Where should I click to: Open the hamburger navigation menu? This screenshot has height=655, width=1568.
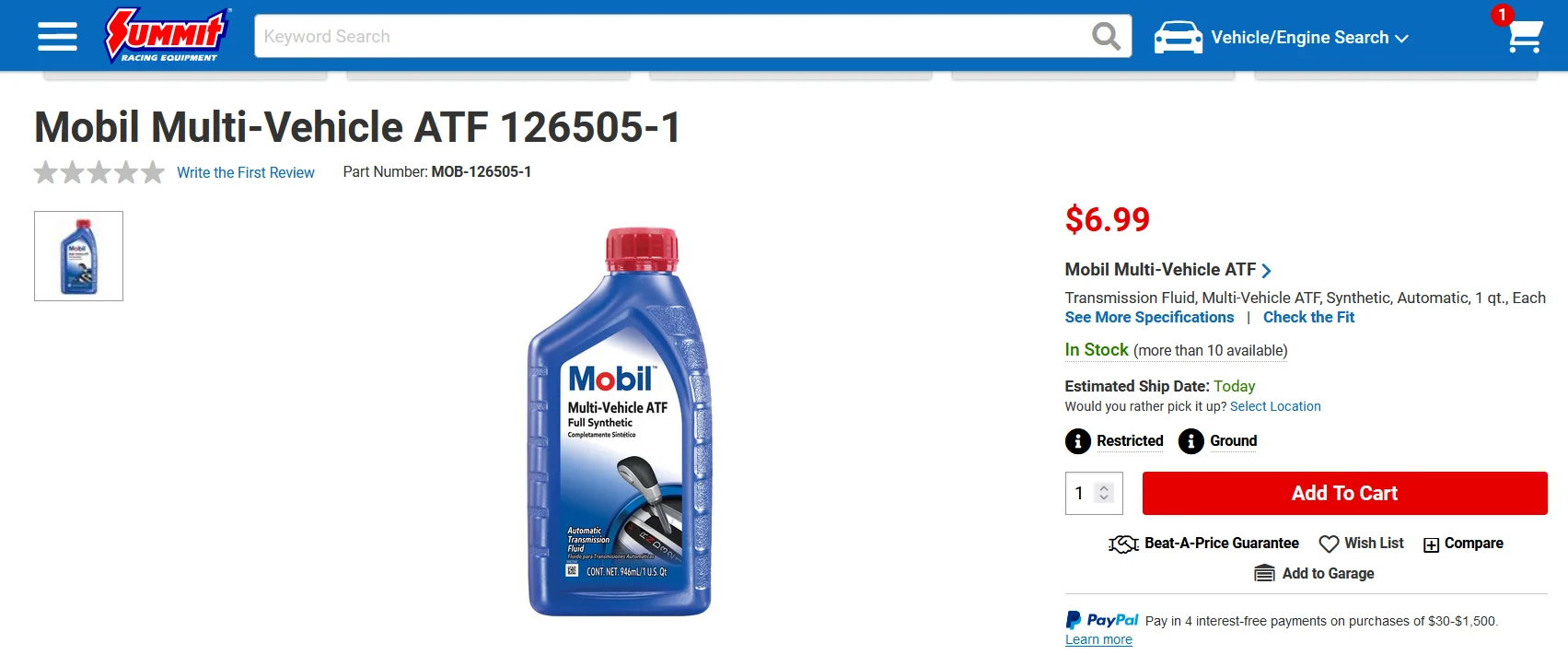click(x=57, y=37)
